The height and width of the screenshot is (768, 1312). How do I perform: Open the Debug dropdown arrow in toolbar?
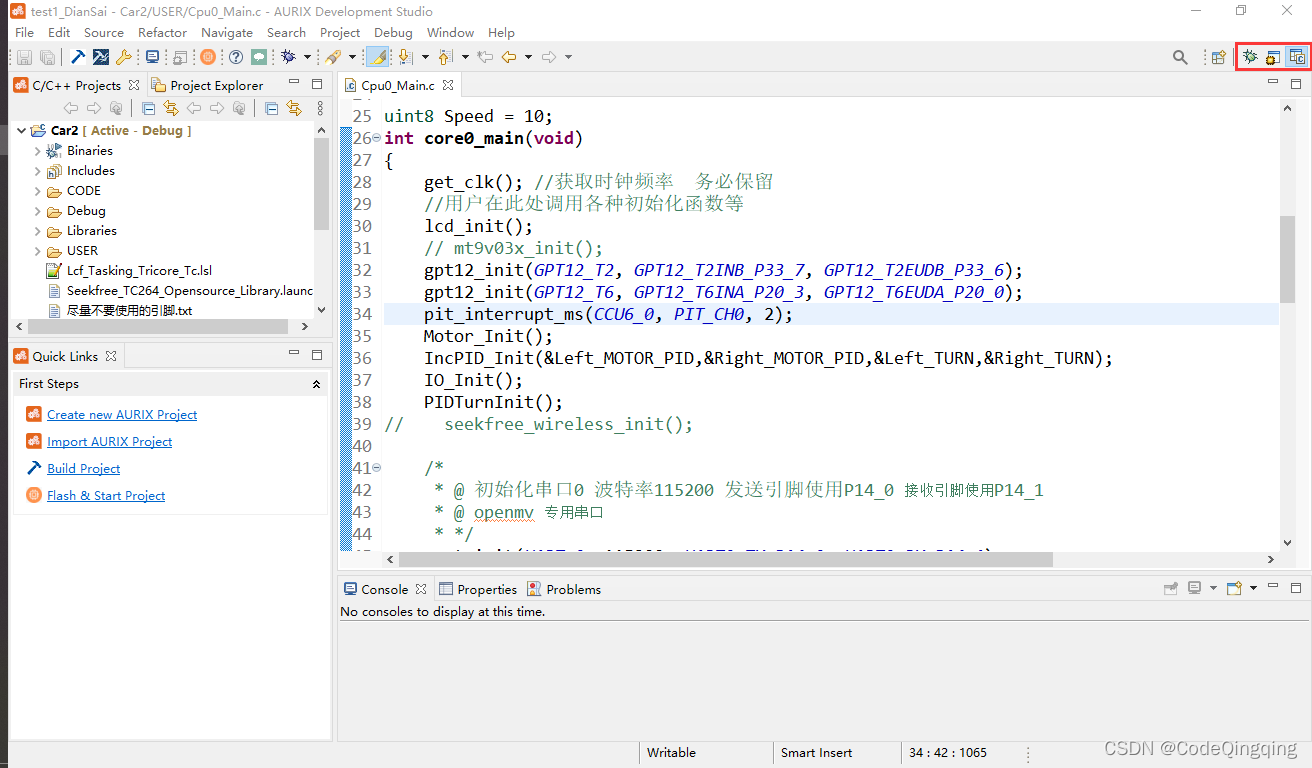coord(307,57)
